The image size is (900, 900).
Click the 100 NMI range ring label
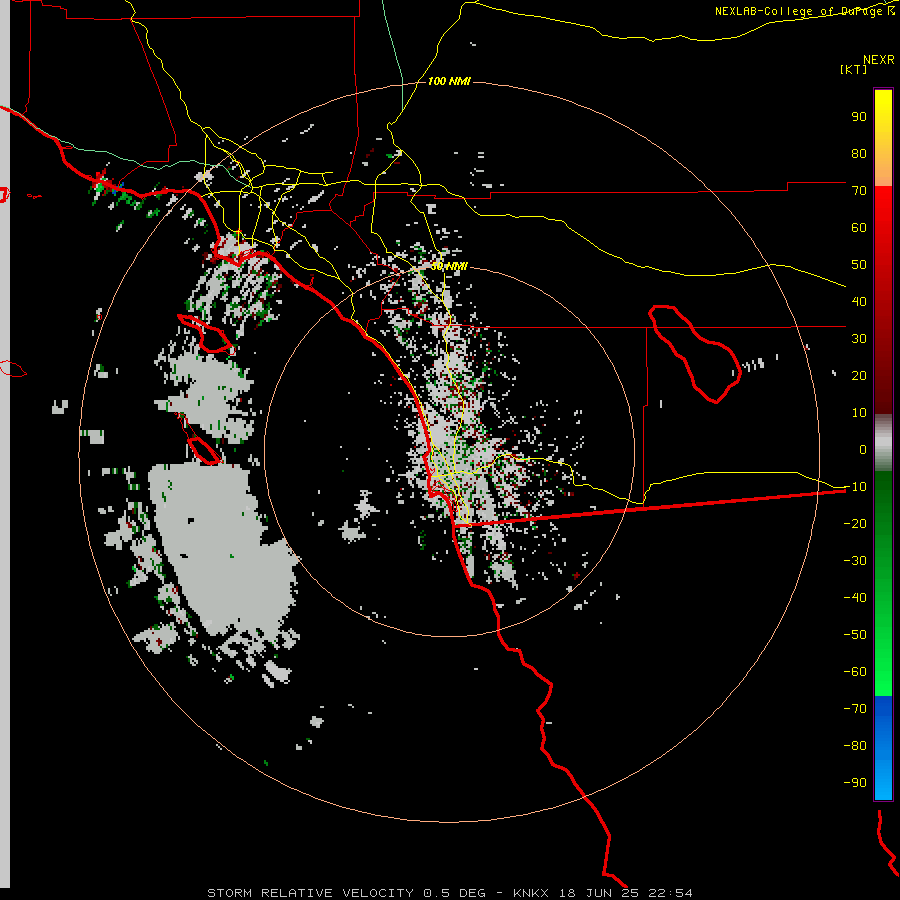(x=449, y=81)
